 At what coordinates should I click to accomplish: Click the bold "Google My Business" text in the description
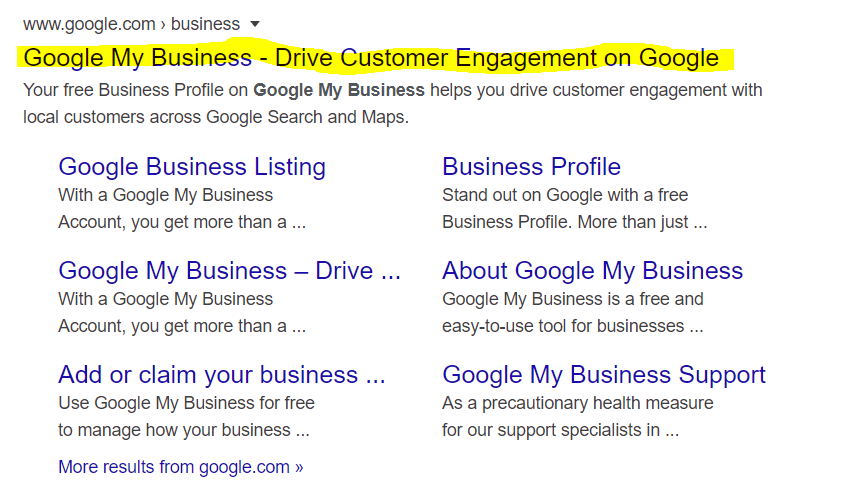click(x=339, y=90)
